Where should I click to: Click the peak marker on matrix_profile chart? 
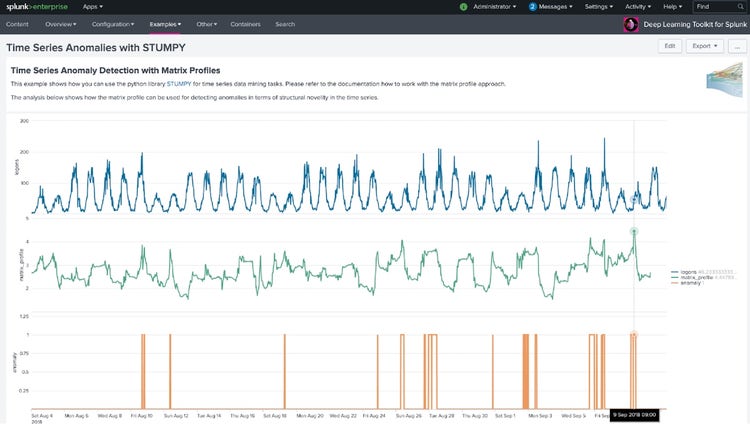pos(634,231)
